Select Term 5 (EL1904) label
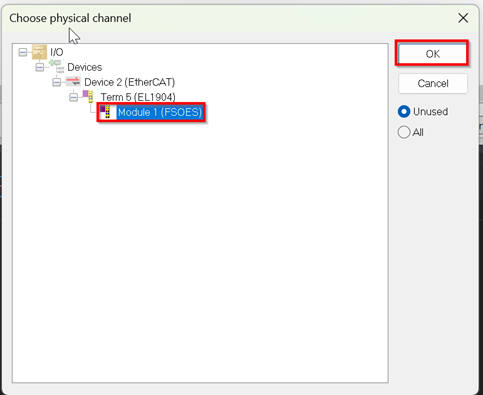This screenshot has height=395, width=483. coord(138,97)
